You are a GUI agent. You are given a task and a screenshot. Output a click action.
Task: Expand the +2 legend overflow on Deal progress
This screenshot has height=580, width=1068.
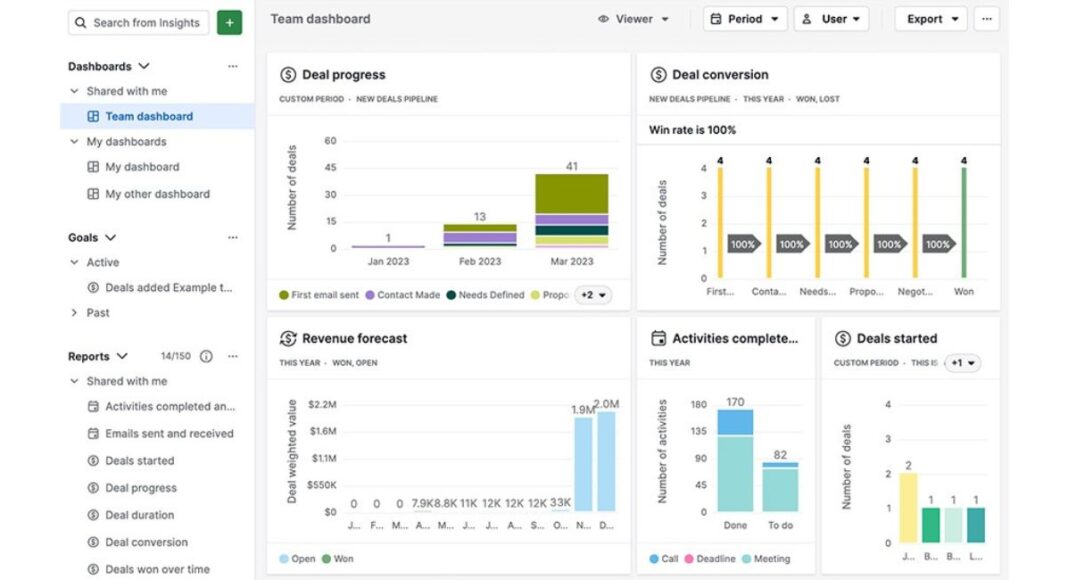[x=591, y=295]
